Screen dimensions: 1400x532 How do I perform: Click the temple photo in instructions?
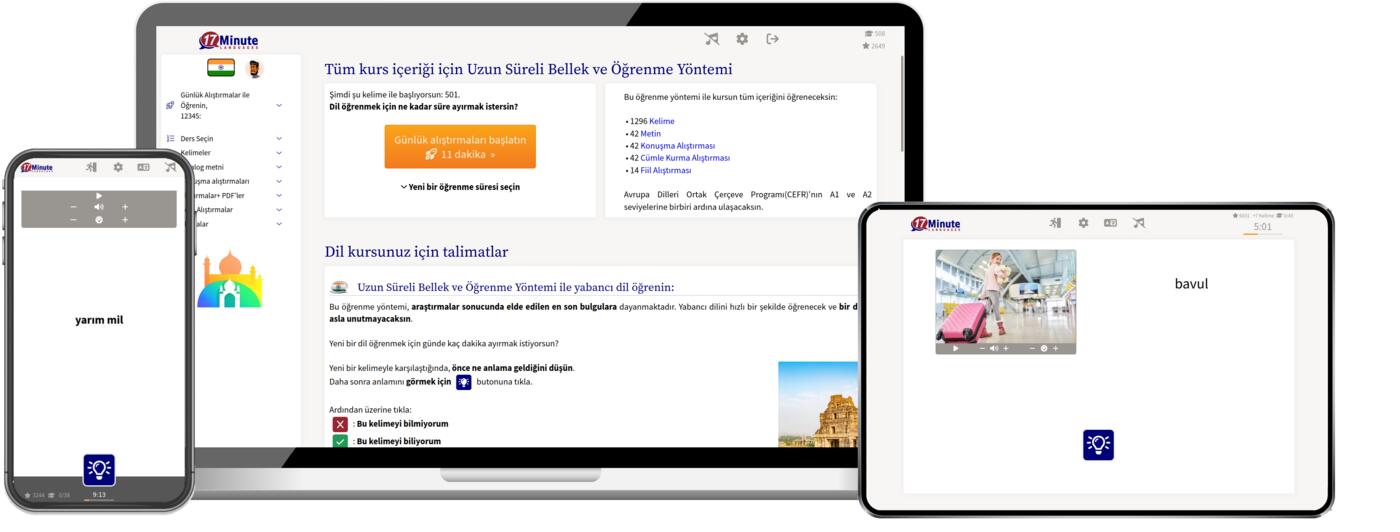coord(818,403)
